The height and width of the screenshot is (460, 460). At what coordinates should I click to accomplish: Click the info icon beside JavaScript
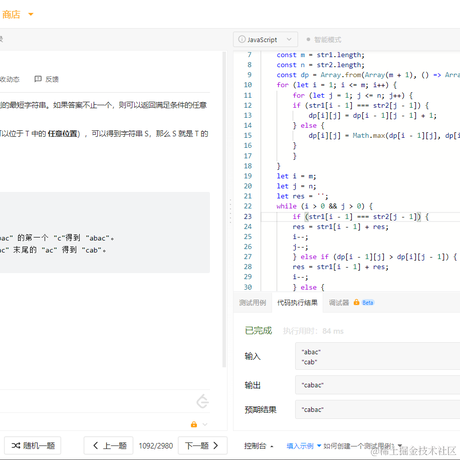point(242,39)
